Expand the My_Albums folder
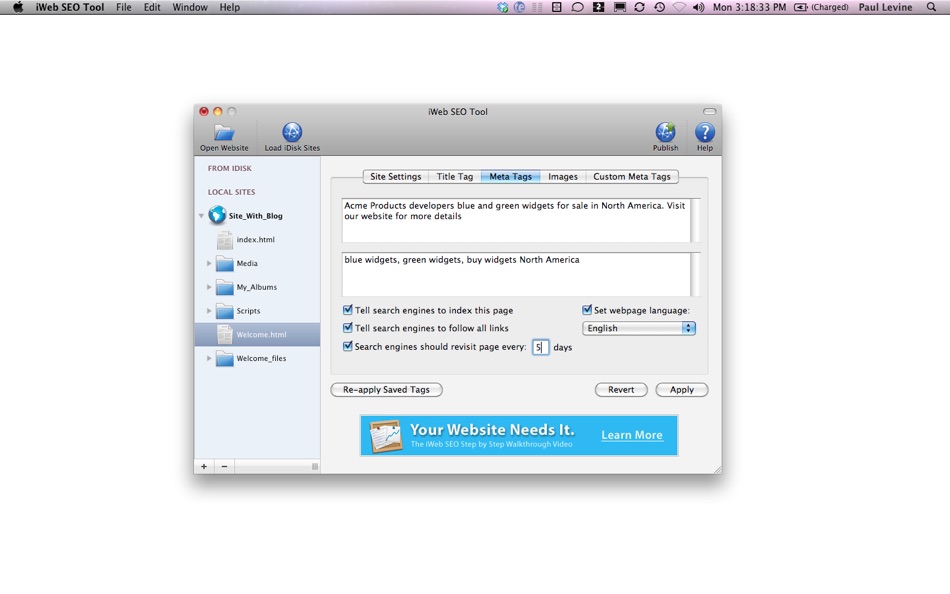The height and width of the screenshot is (594, 950). pyautogui.click(x=209, y=287)
